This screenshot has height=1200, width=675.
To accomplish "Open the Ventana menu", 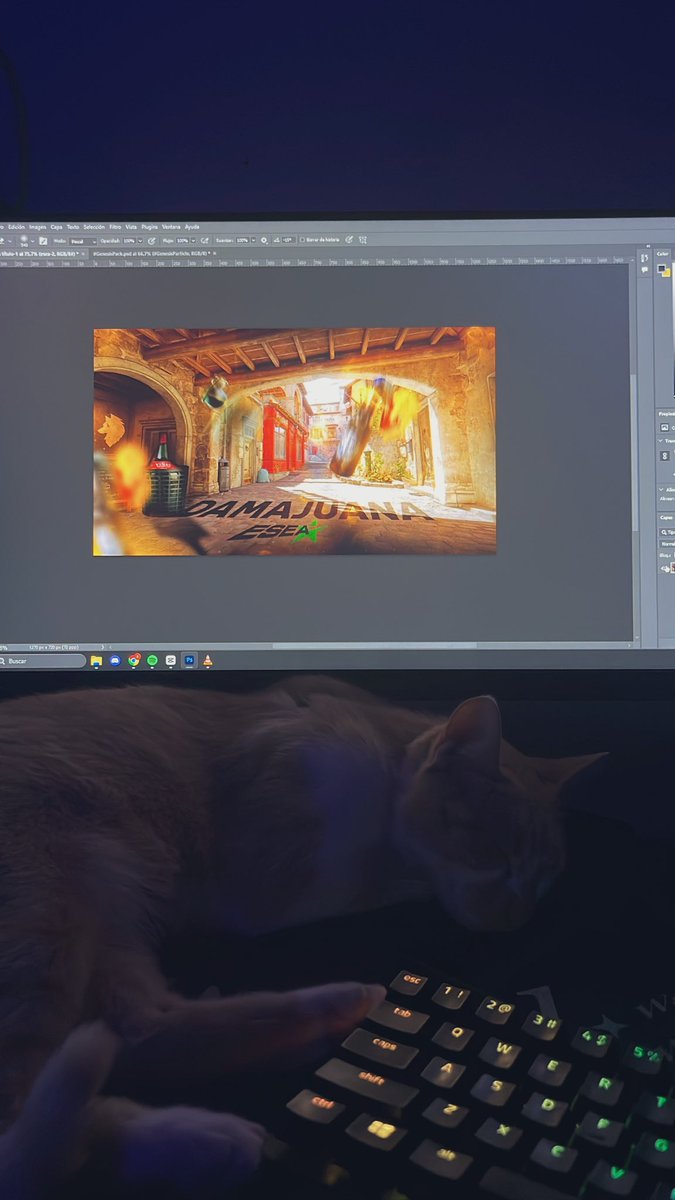I will [172, 227].
